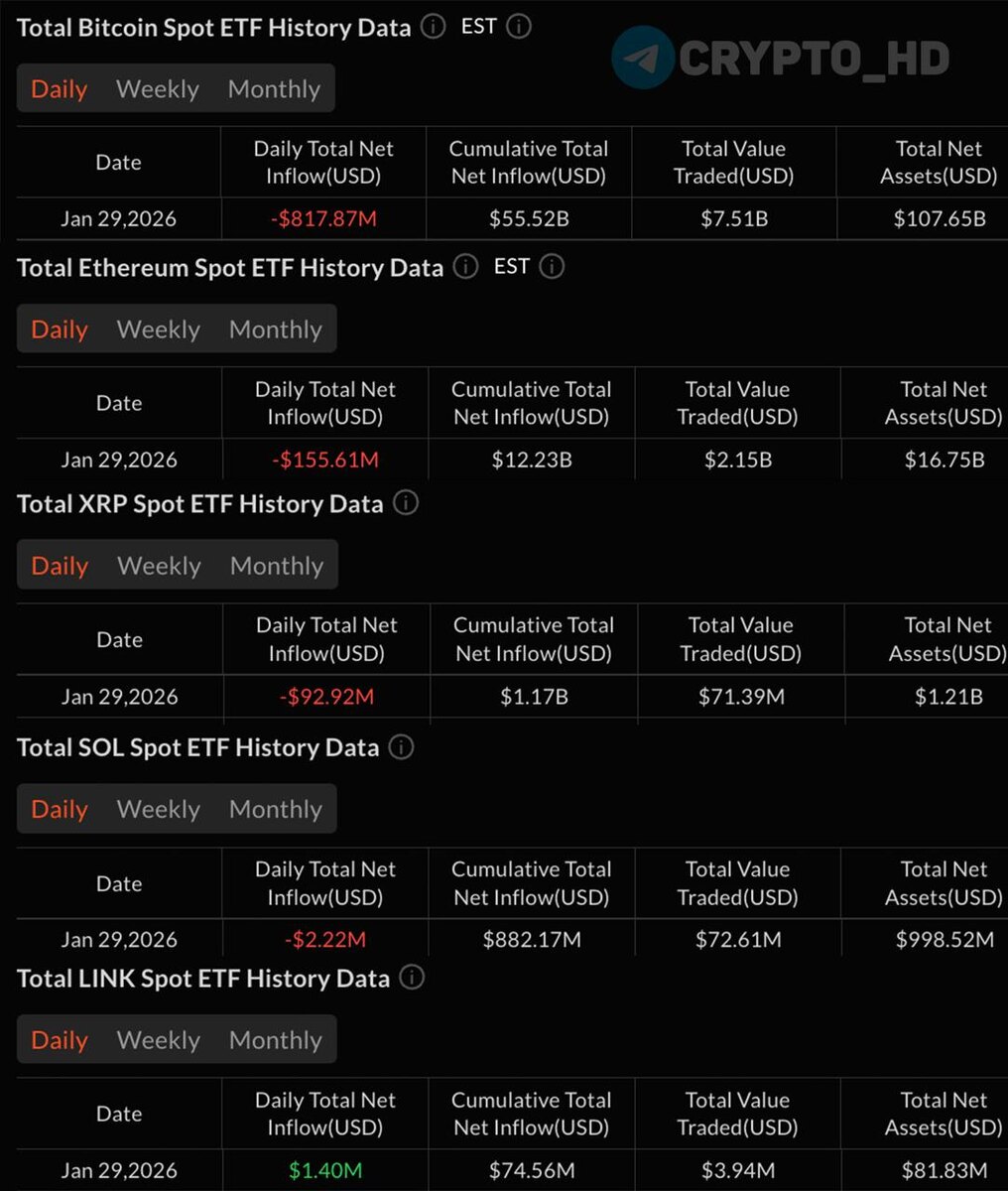This screenshot has height=1191, width=1008.
Task: Click Cumulative Total Net Inflow header in SOL table
Action: click(x=531, y=883)
